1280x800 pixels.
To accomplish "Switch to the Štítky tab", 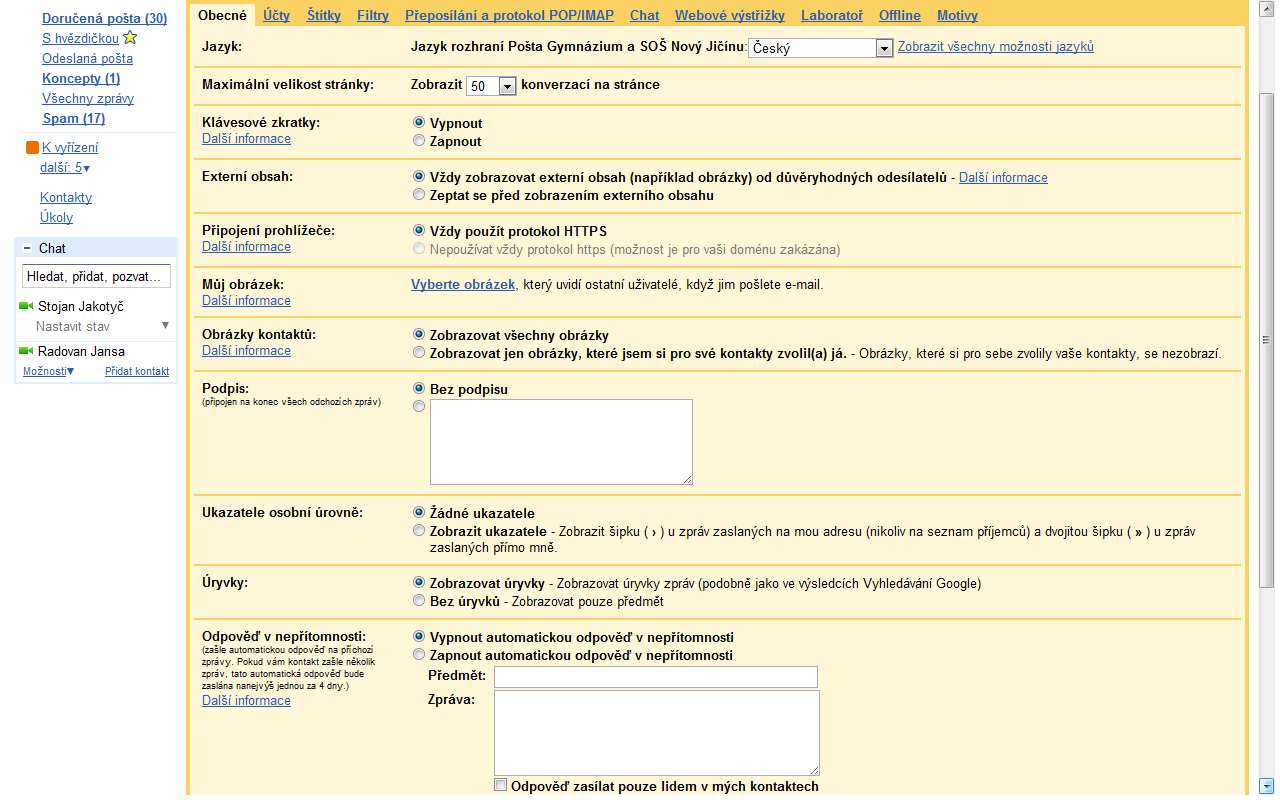I will 324,16.
